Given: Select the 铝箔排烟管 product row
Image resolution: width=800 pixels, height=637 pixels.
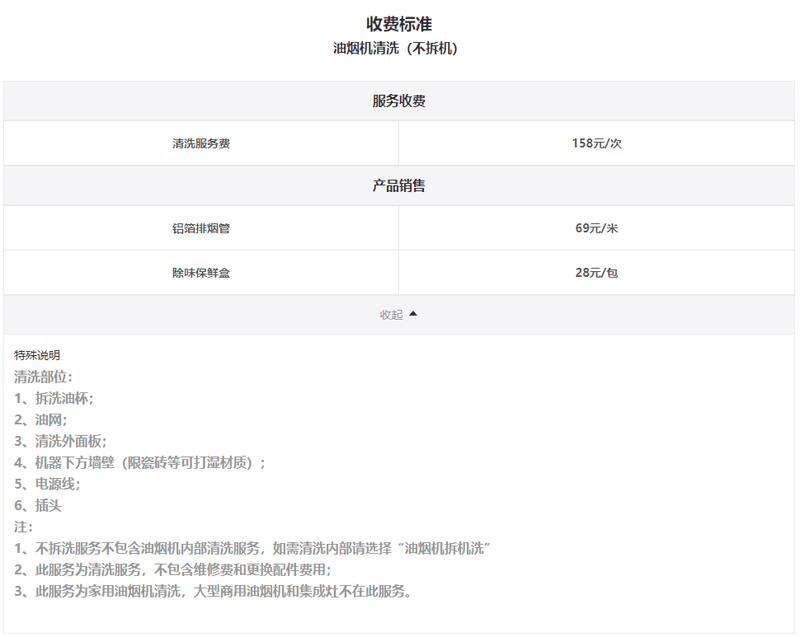Looking at the screenshot, I should [201, 228].
